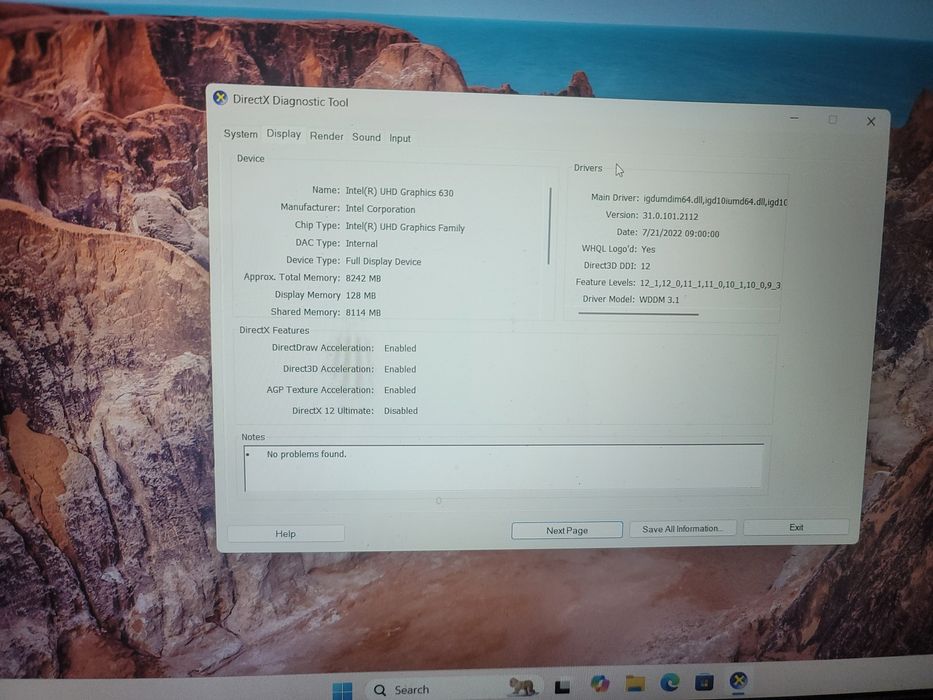Screen dimensions: 933x700
Task: Click the 'Drivers' group label
Action: pos(588,168)
